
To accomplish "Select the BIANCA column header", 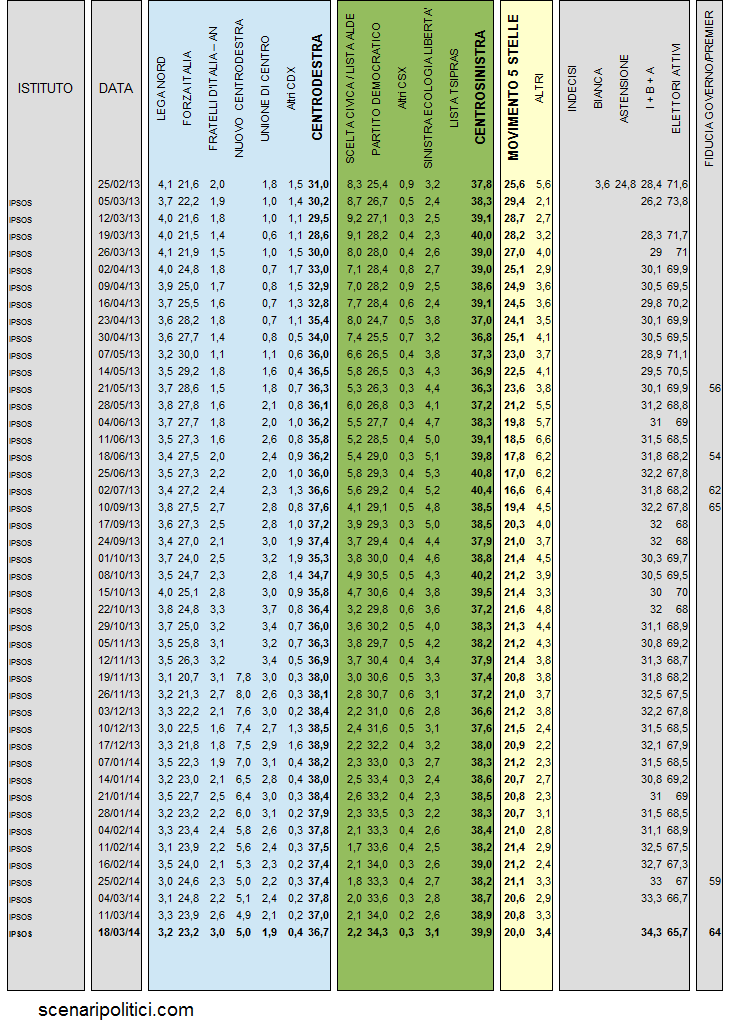I will [598, 88].
